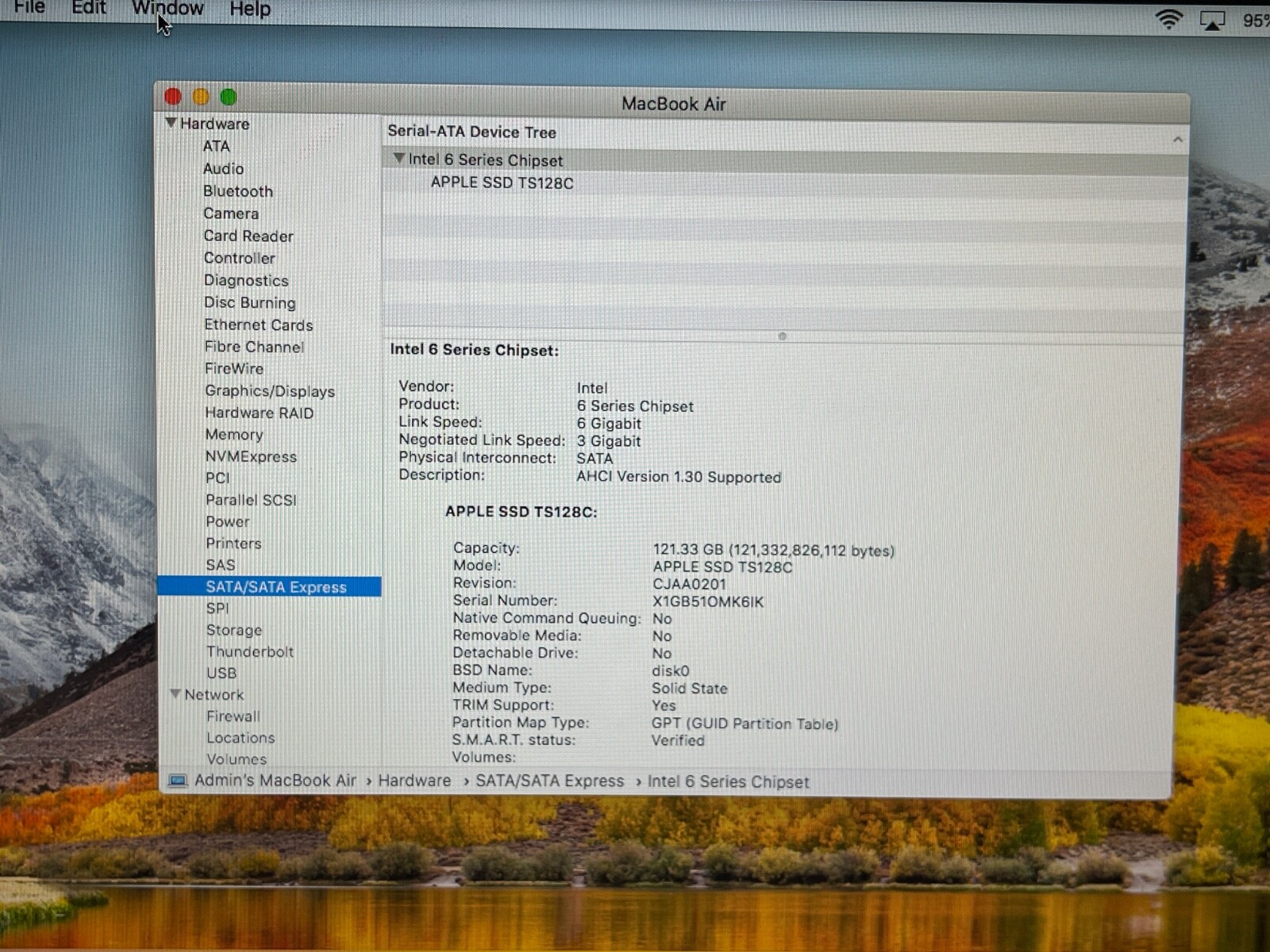This screenshot has height=952, width=1270.
Task: Click Intel 6 Series Chipset in path bar
Action: pyautogui.click(x=729, y=782)
